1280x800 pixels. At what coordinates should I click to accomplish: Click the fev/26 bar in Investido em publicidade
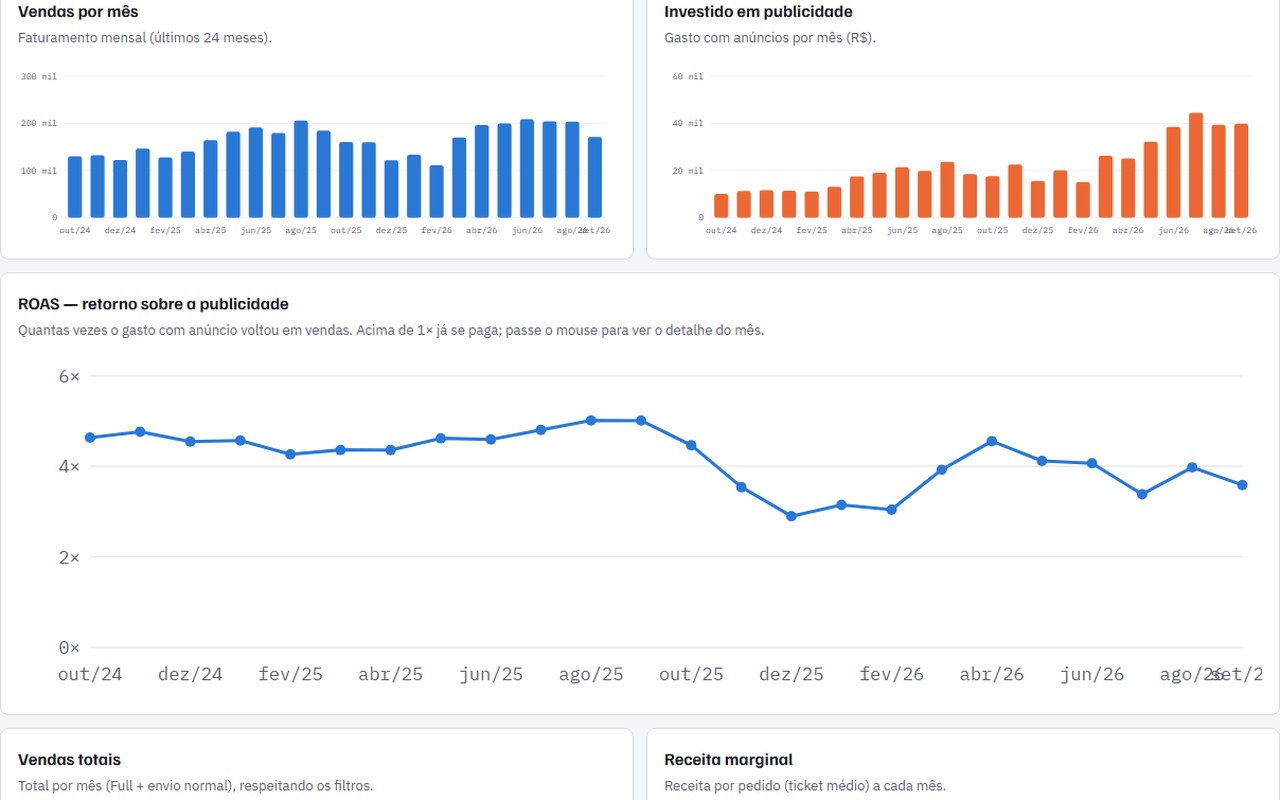[x=1083, y=200]
